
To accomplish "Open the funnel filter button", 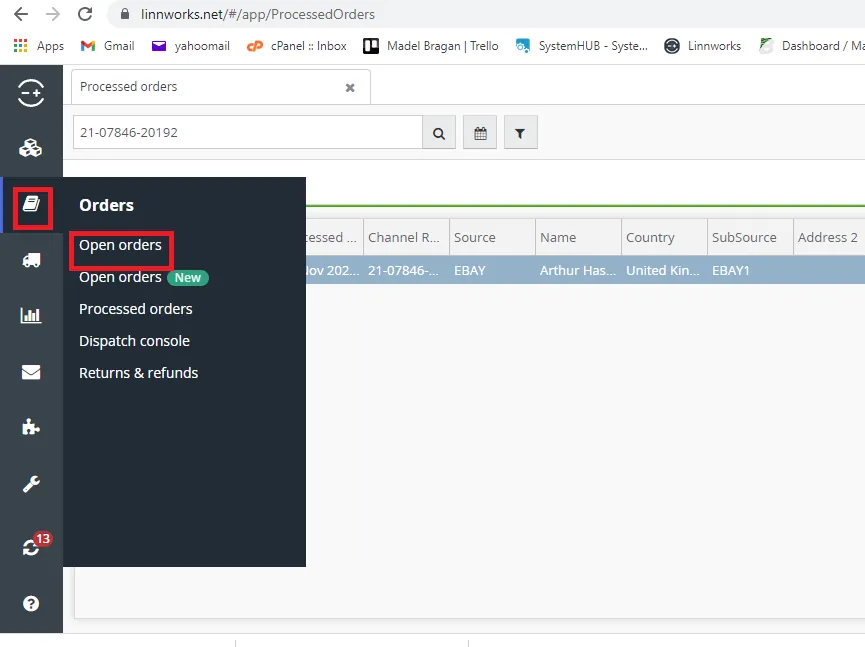I will point(520,133).
